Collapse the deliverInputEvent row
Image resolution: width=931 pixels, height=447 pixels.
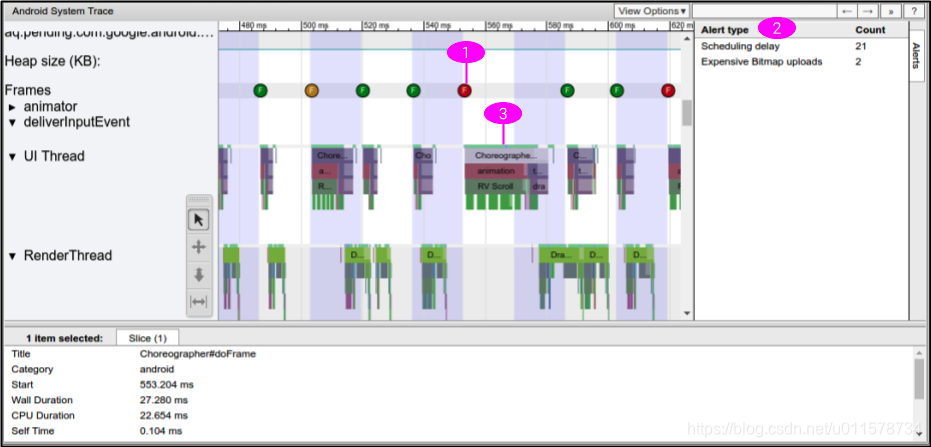point(12,122)
